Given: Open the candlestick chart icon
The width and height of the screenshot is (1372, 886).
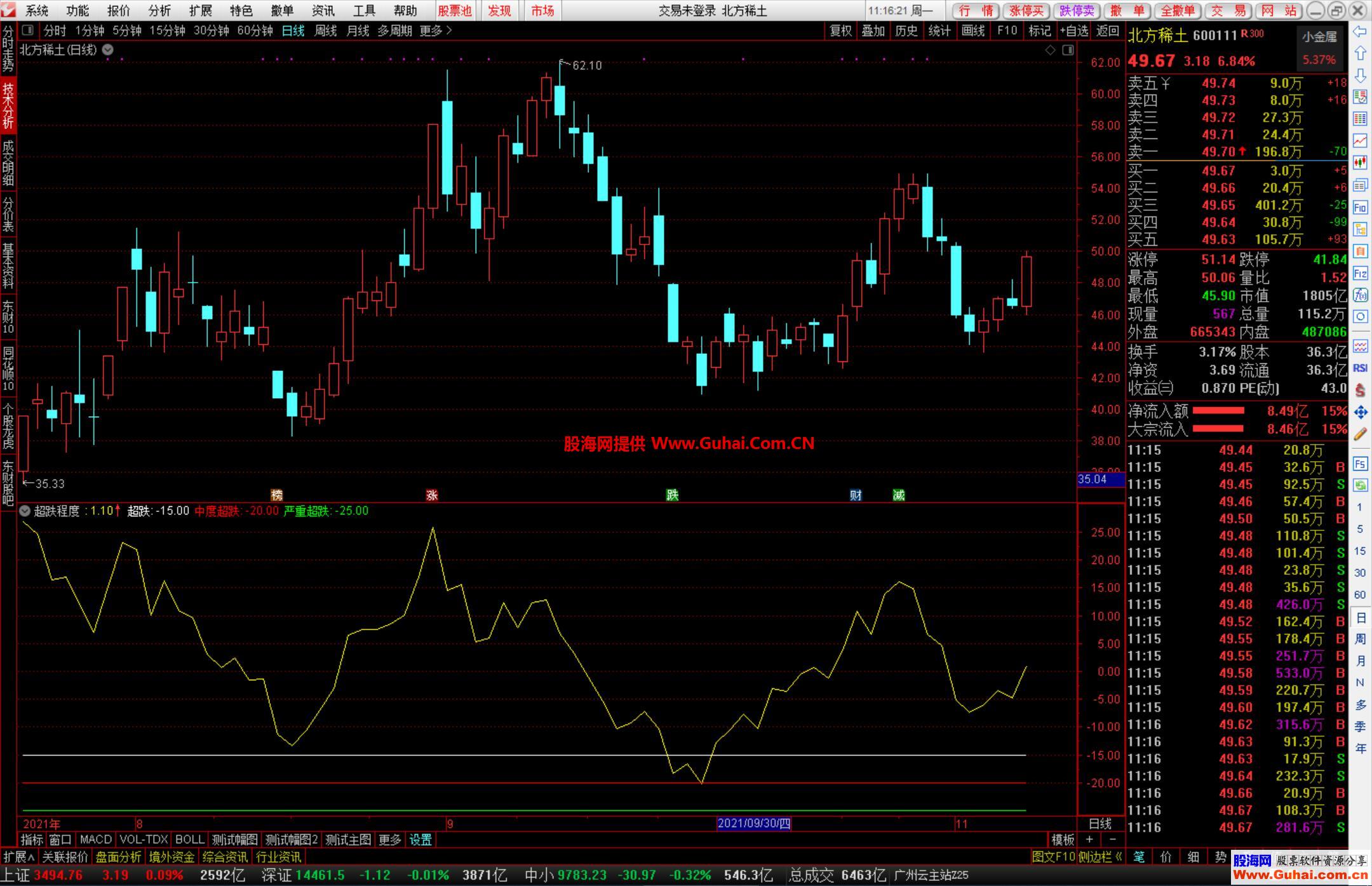Looking at the screenshot, I should (1360, 163).
